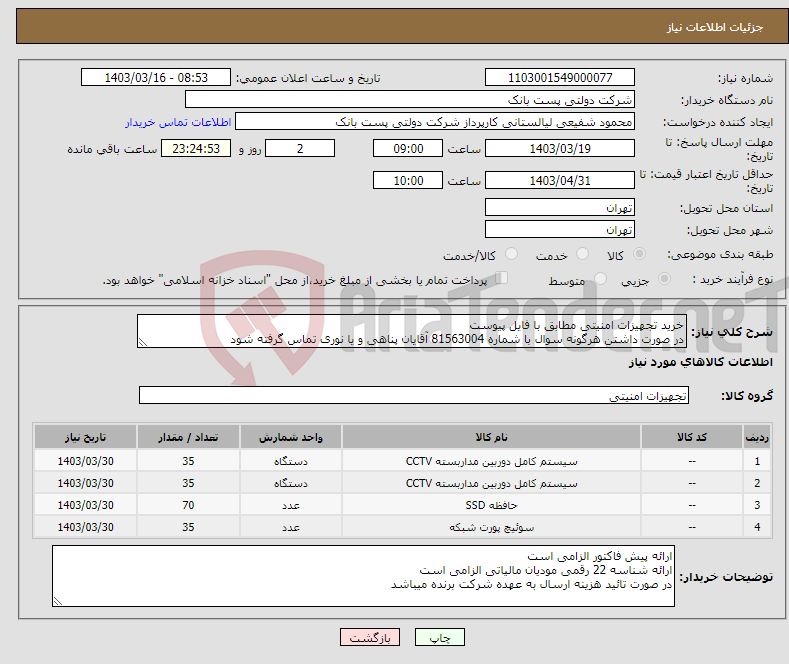Open the اطلاعات تماس خریدار link

178,122
